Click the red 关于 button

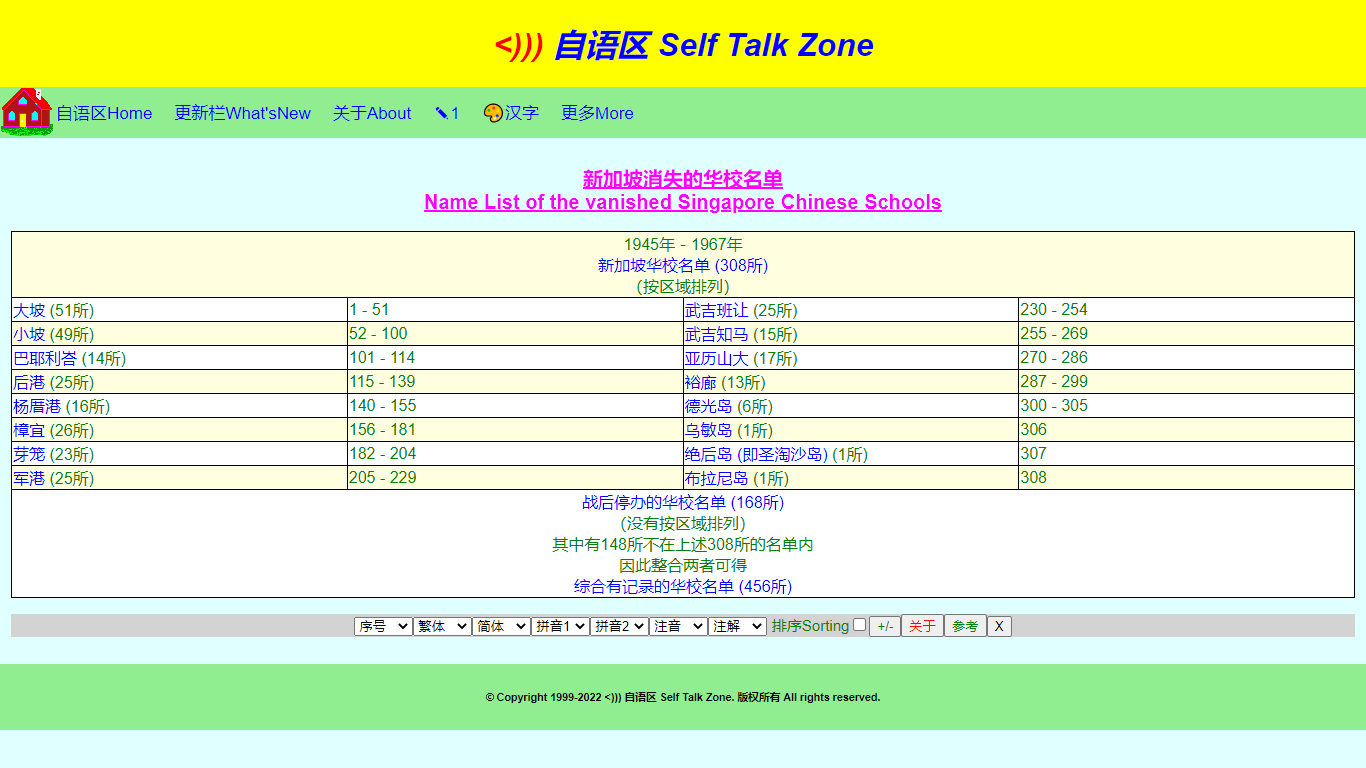coord(922,625)
